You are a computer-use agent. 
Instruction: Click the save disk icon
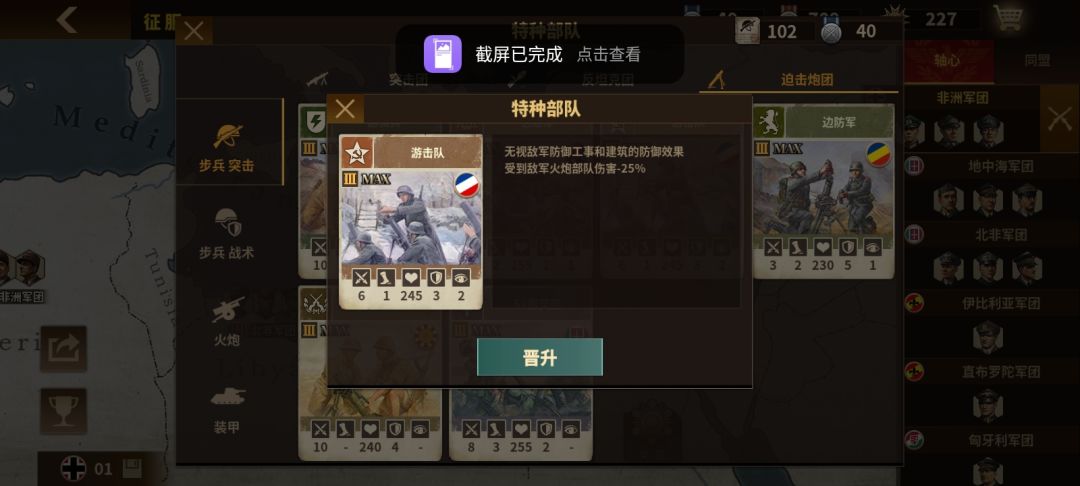point(132,469)
